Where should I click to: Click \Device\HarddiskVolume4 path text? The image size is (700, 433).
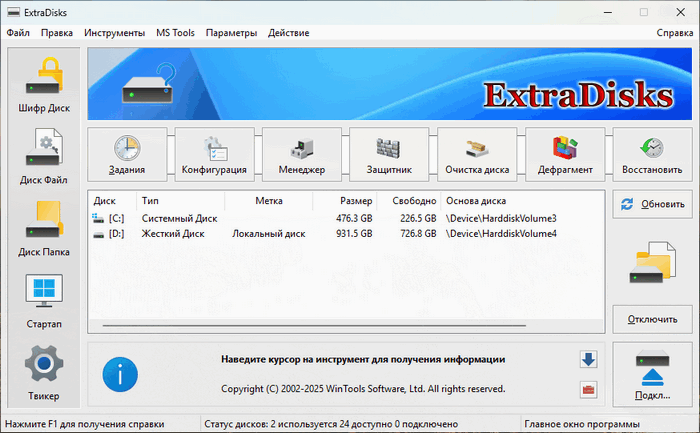(501, 233)
